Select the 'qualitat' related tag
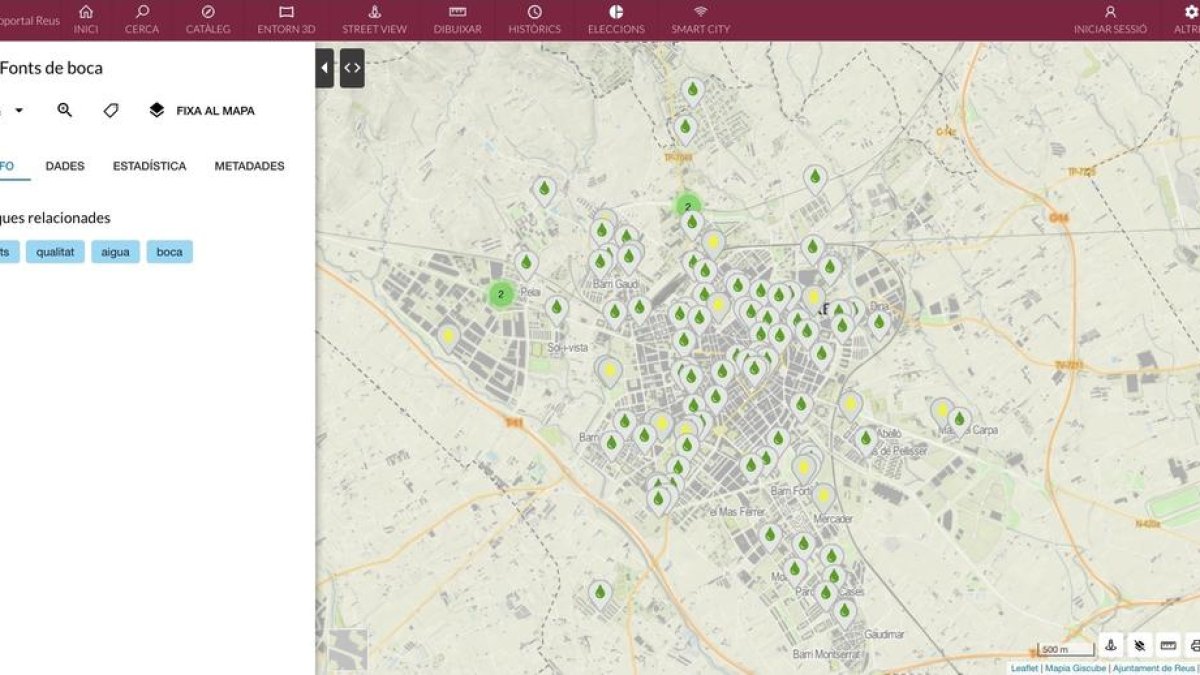The image size is (1200, 675). coord(55,252)
